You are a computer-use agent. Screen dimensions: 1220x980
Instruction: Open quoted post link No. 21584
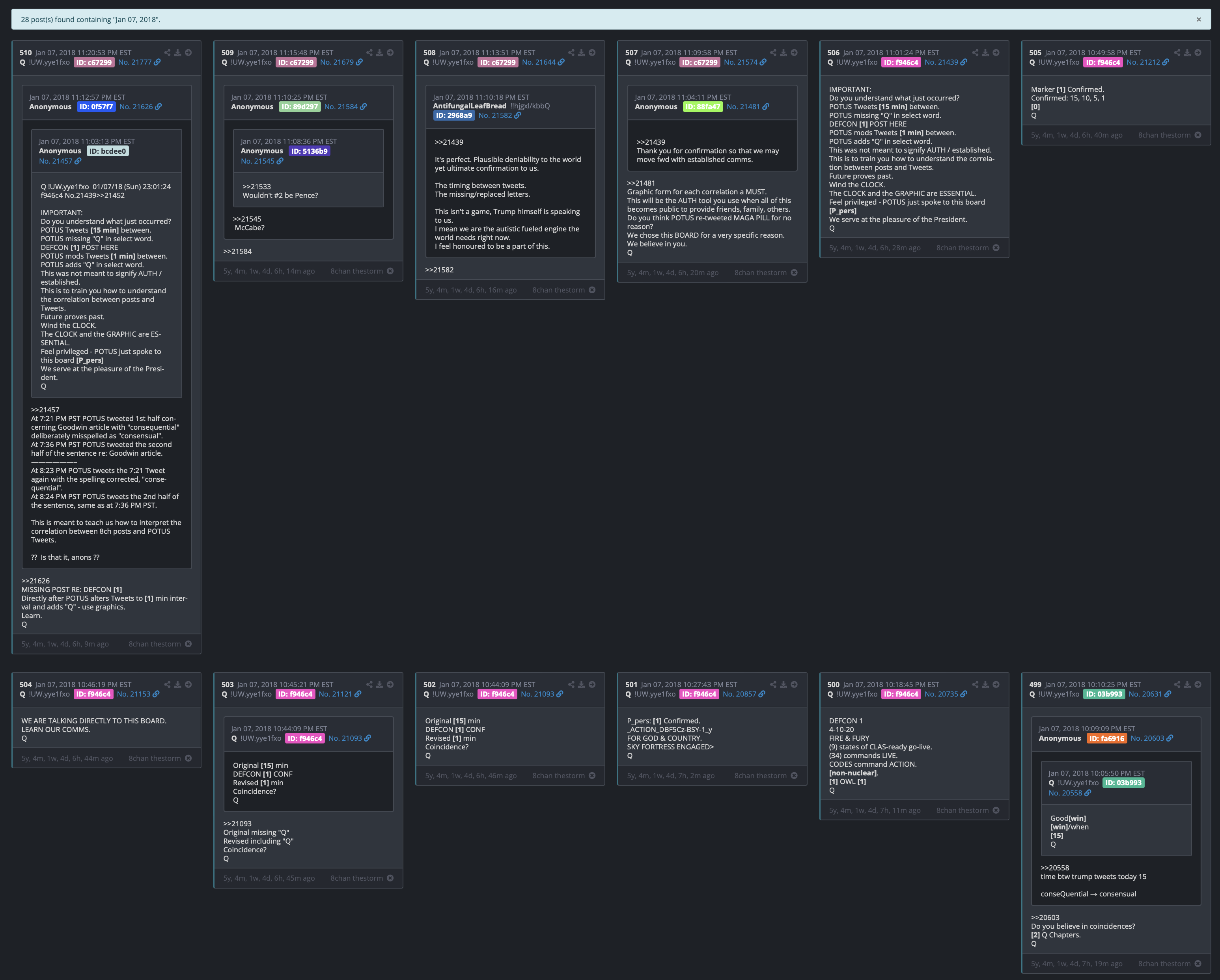[x=345, y=107]
